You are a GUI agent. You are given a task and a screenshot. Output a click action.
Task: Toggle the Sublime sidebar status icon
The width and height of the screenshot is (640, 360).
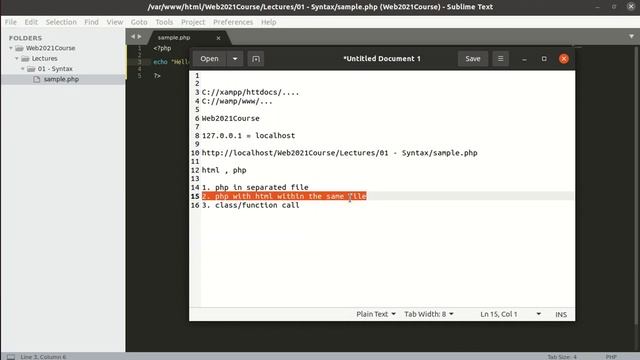tap(11, 357)
